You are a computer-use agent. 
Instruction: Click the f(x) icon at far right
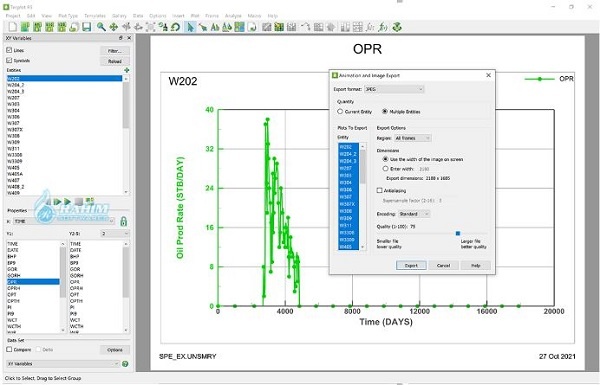click(x=383, y=27)
